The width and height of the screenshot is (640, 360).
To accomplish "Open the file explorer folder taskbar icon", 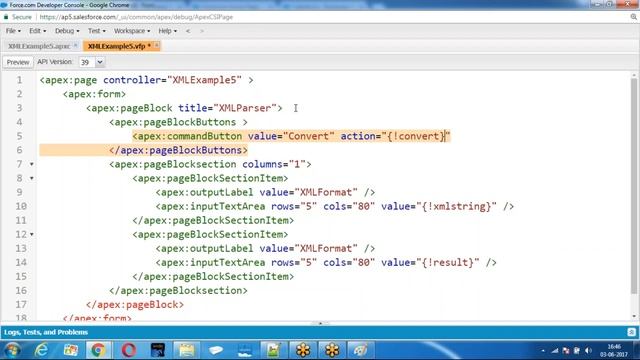I will tap(187, 350).
